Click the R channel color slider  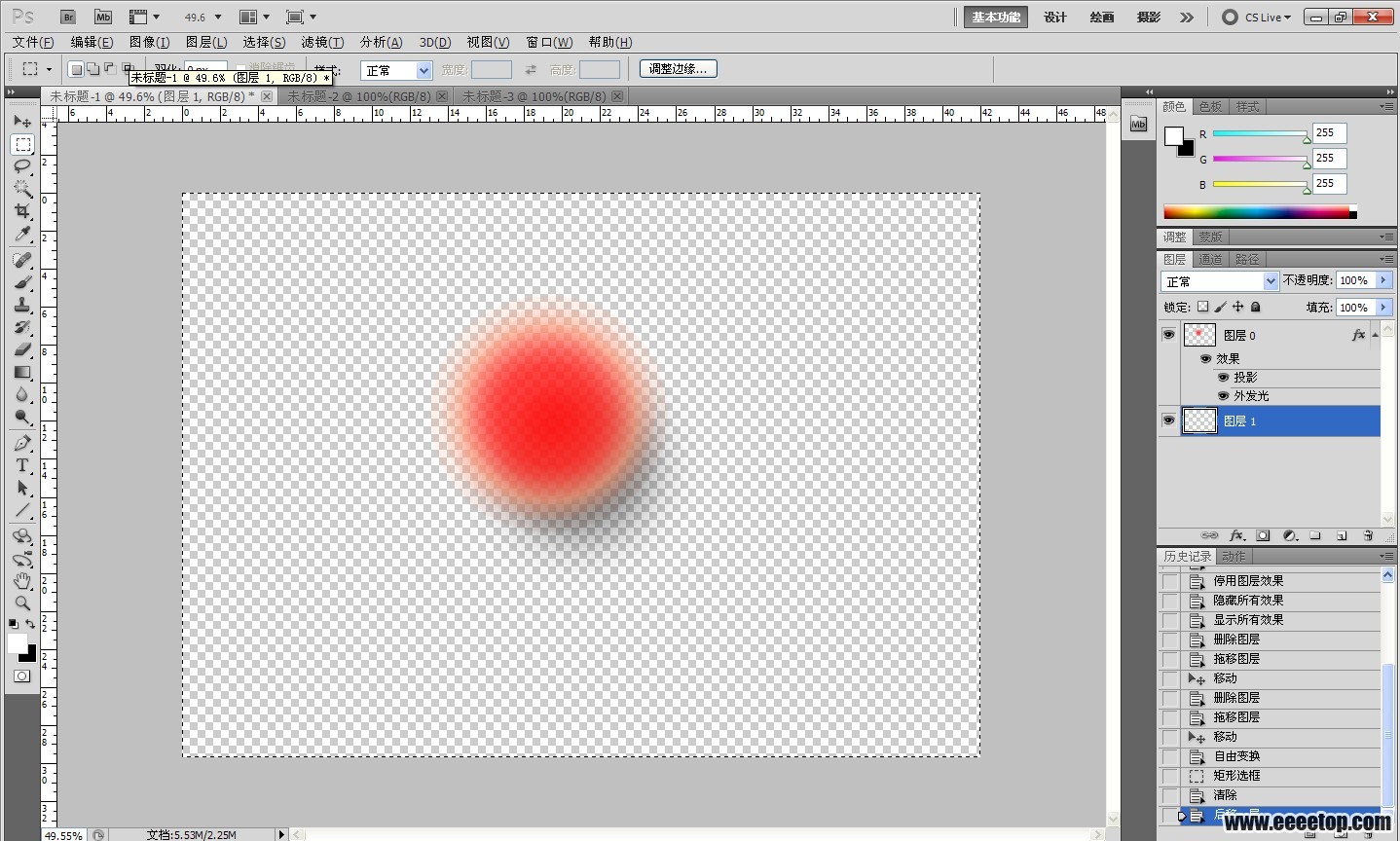[x=1261, y=133]
